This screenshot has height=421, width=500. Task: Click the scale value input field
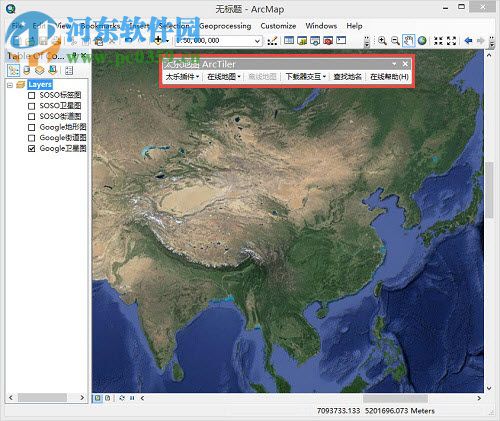pyautogui.click(x=214, y=41)
